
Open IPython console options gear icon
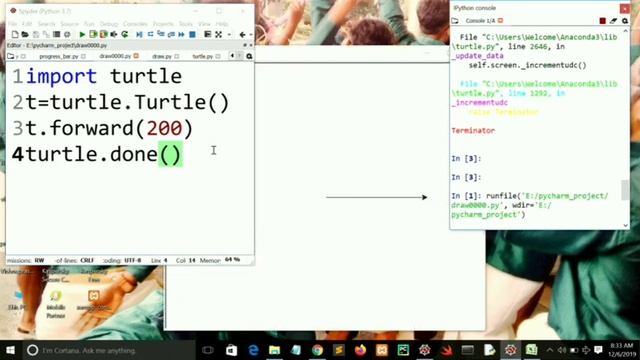tap(624, 21)
